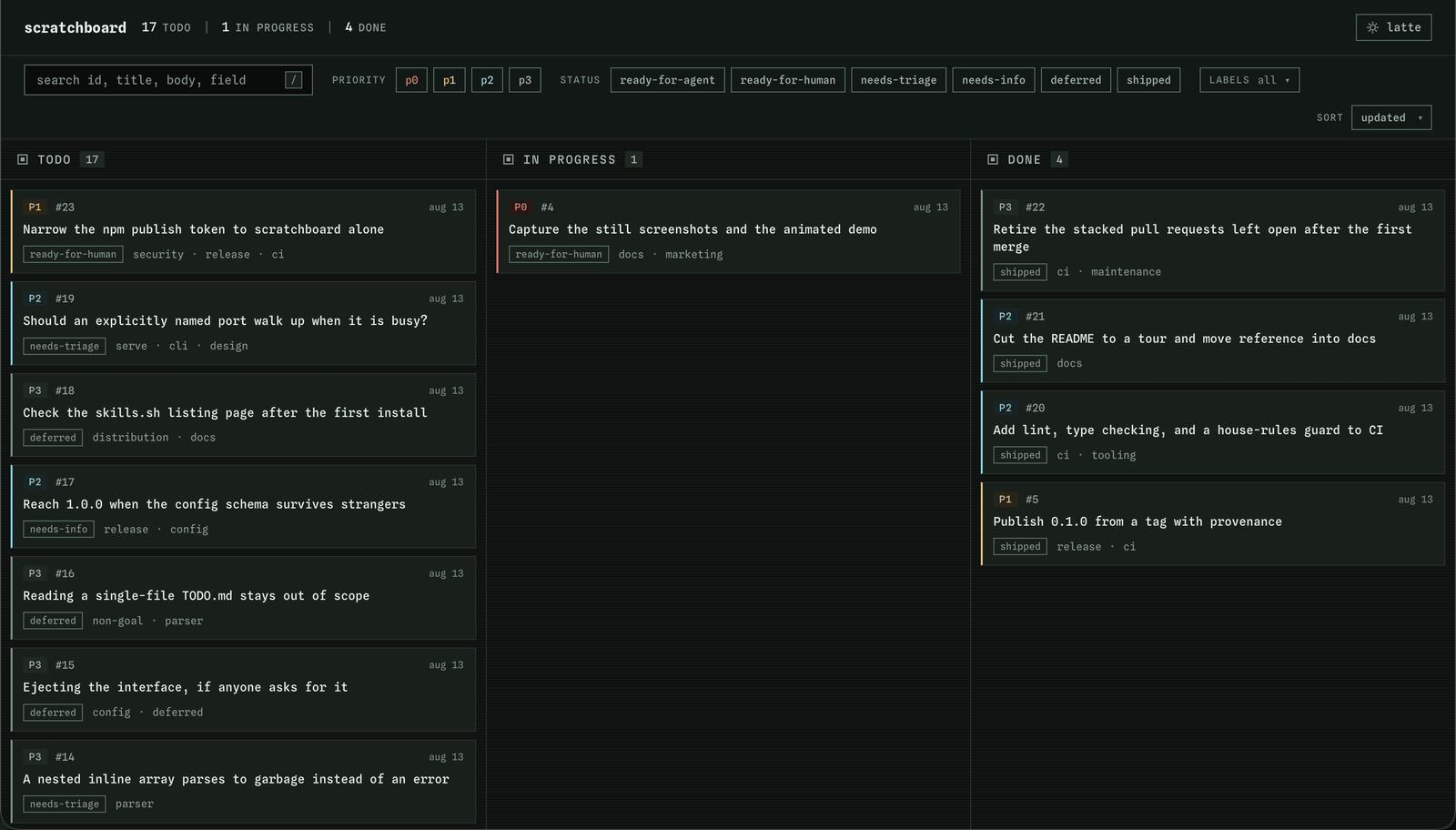Open card #16 Reading a single-file TODO.md
This screenshot has height=830, width=1456.
pyautogui.click(x=243, y=598)
